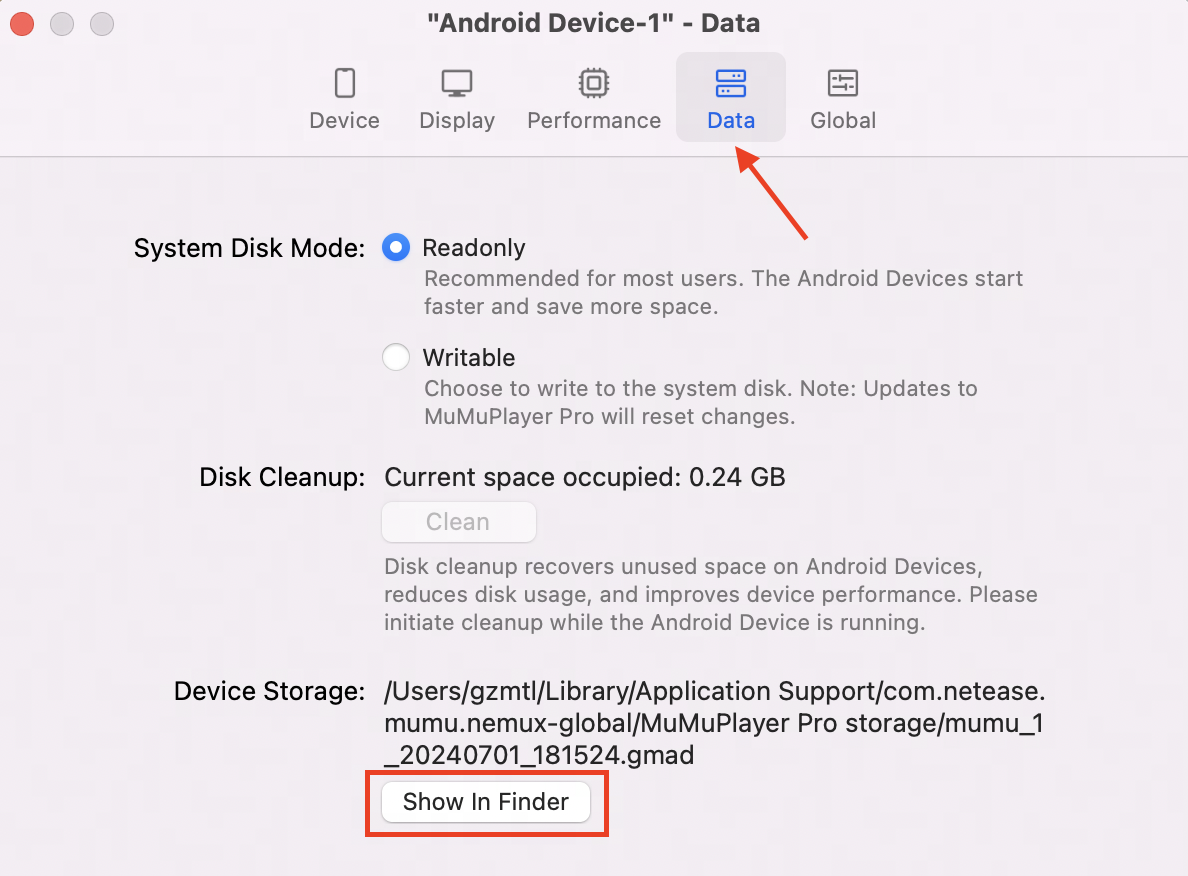This screenshot has height=876, width=1188.
Task: Click the "Android Device-1" - Data window title
Action: (x=593, y=23)
